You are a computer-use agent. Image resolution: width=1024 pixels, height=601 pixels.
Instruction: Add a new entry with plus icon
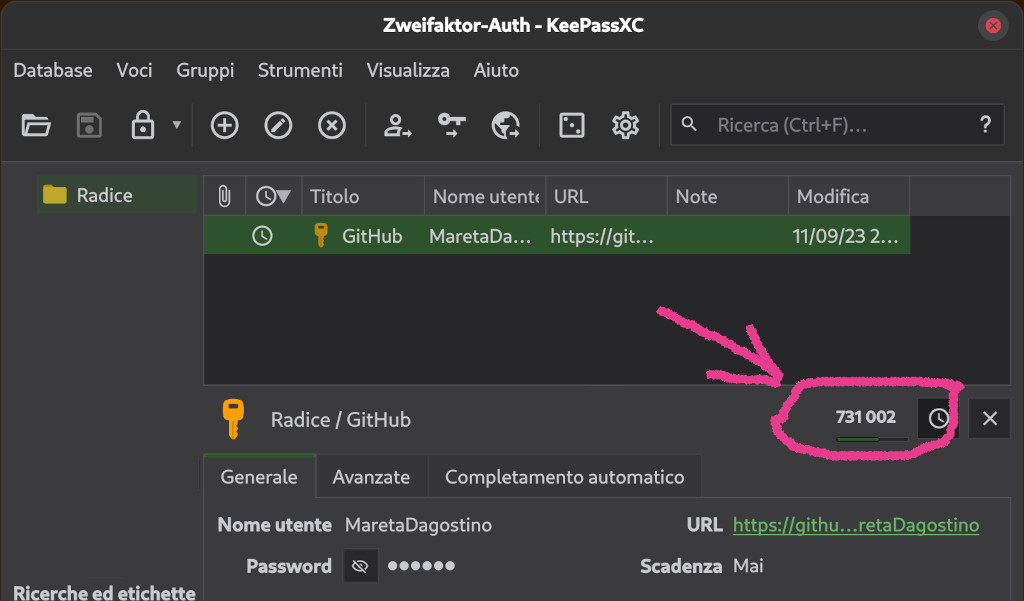click(x=224, y=125)
